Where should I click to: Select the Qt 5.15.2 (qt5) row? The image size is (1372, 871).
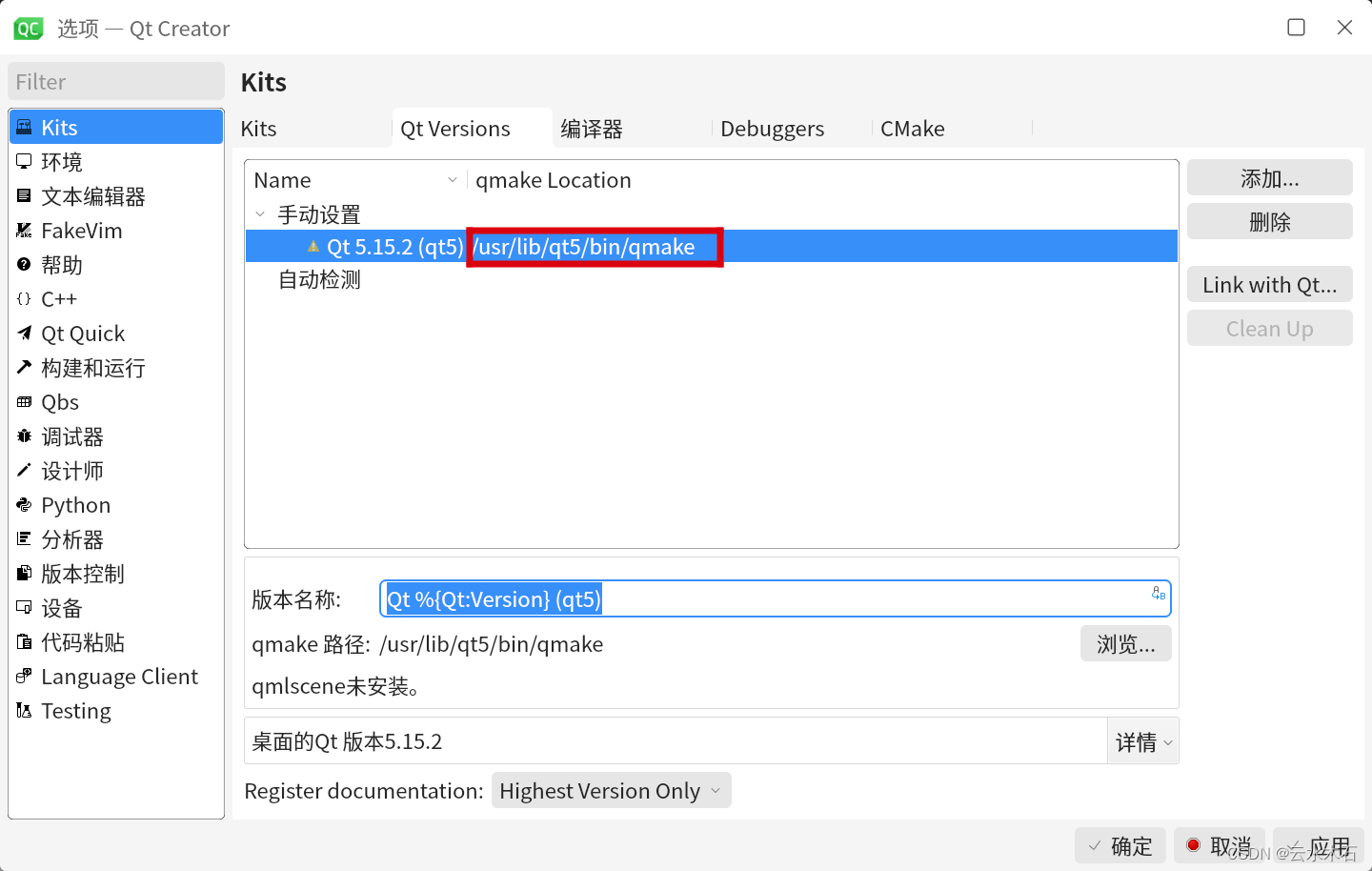[712, 247]
